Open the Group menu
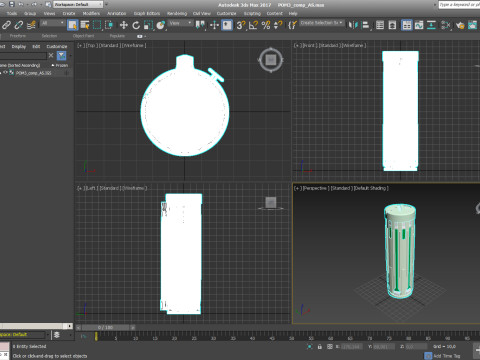This screenshot has height=360, width=480. tap(30, 13)
